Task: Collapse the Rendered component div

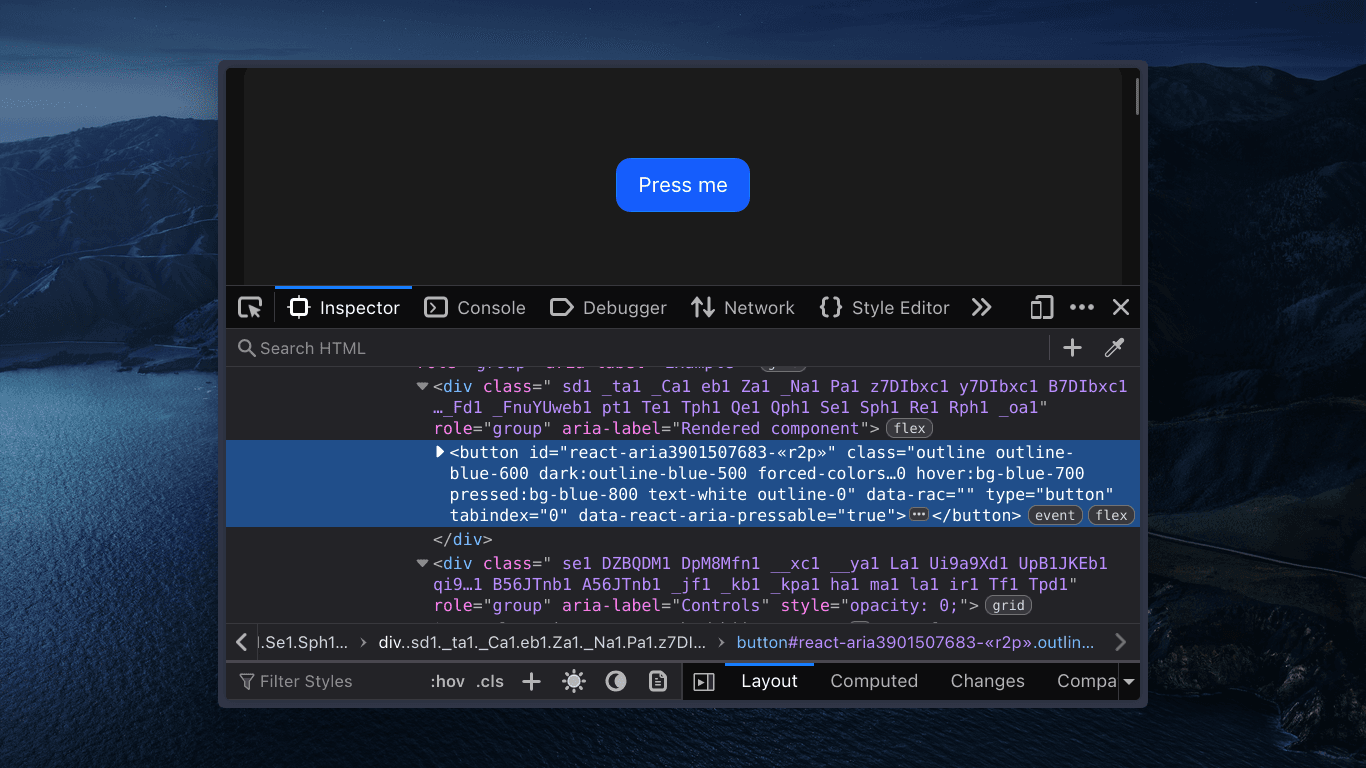Action: [422, 386]
